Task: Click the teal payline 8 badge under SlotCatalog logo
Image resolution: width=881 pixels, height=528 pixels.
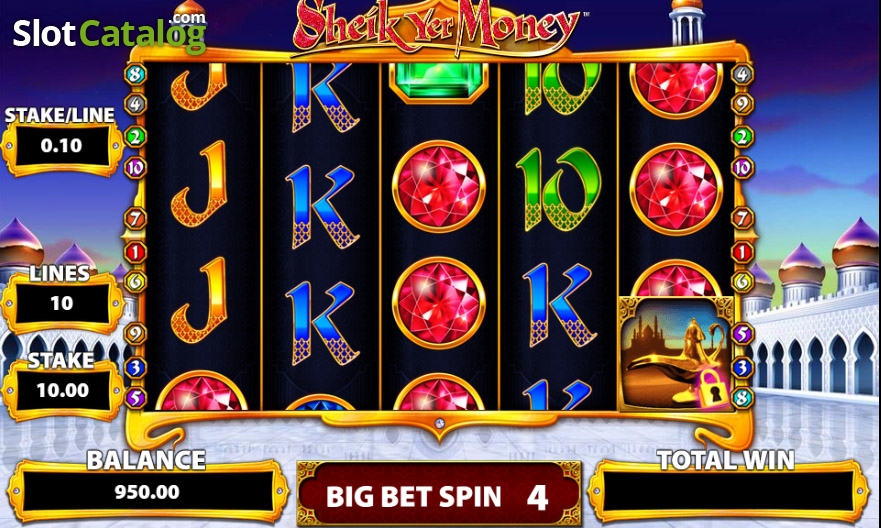Action: pyautogui.click(x=135, y=74)
